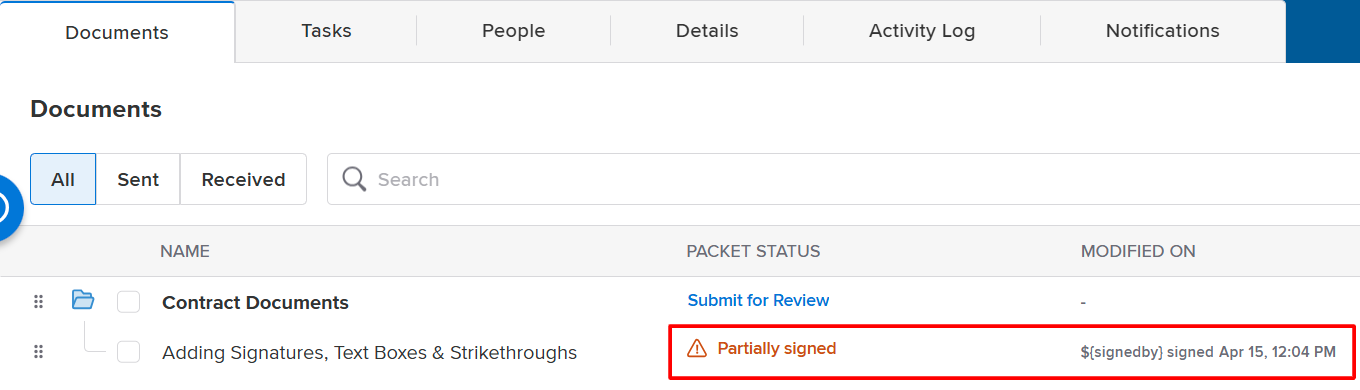Go to the Details tab
Screen dimensions: 1360x390
[x=707, y=31]
